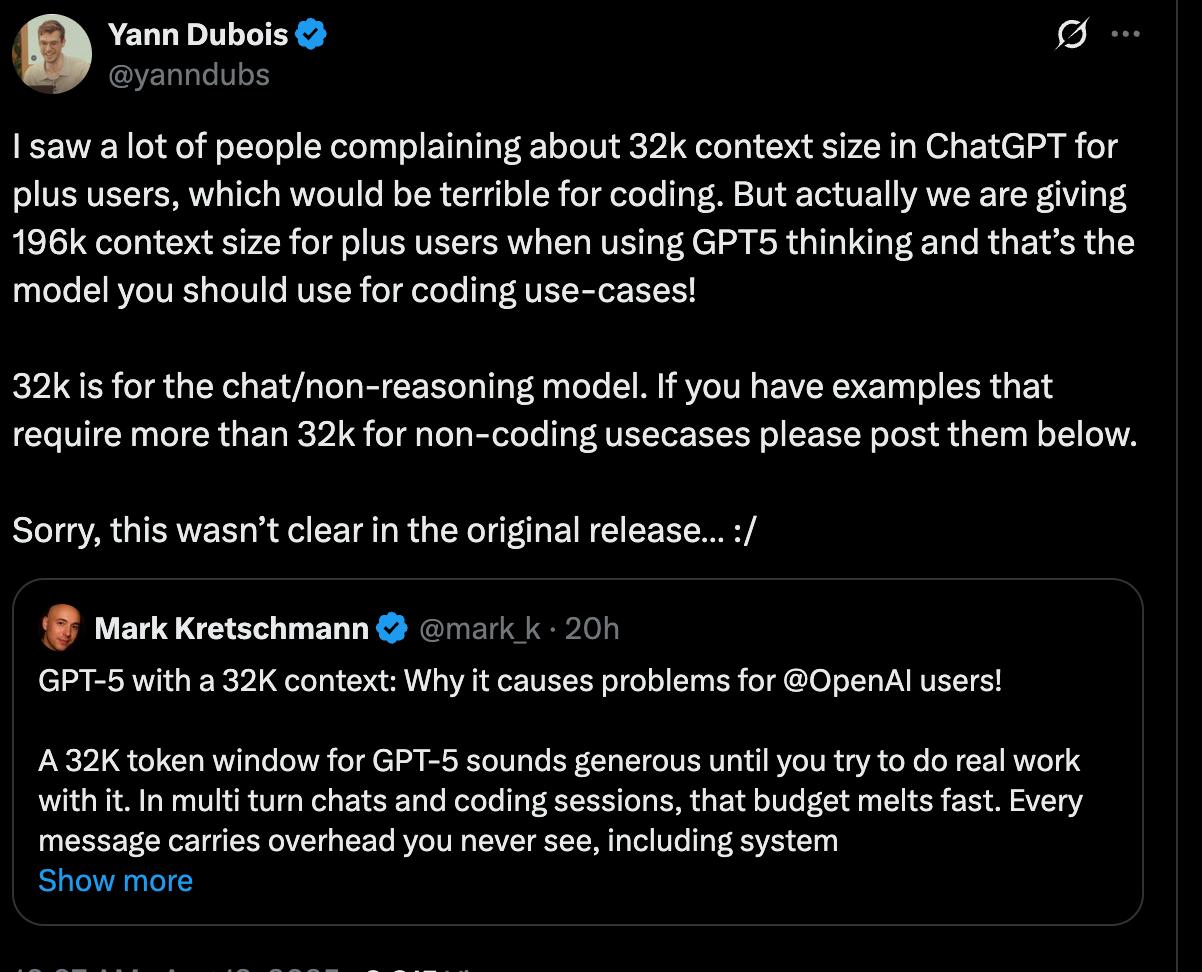Click the Mark Kretschmann display name
This screenshot has height=972, width=1202.
tap(231, 628)
